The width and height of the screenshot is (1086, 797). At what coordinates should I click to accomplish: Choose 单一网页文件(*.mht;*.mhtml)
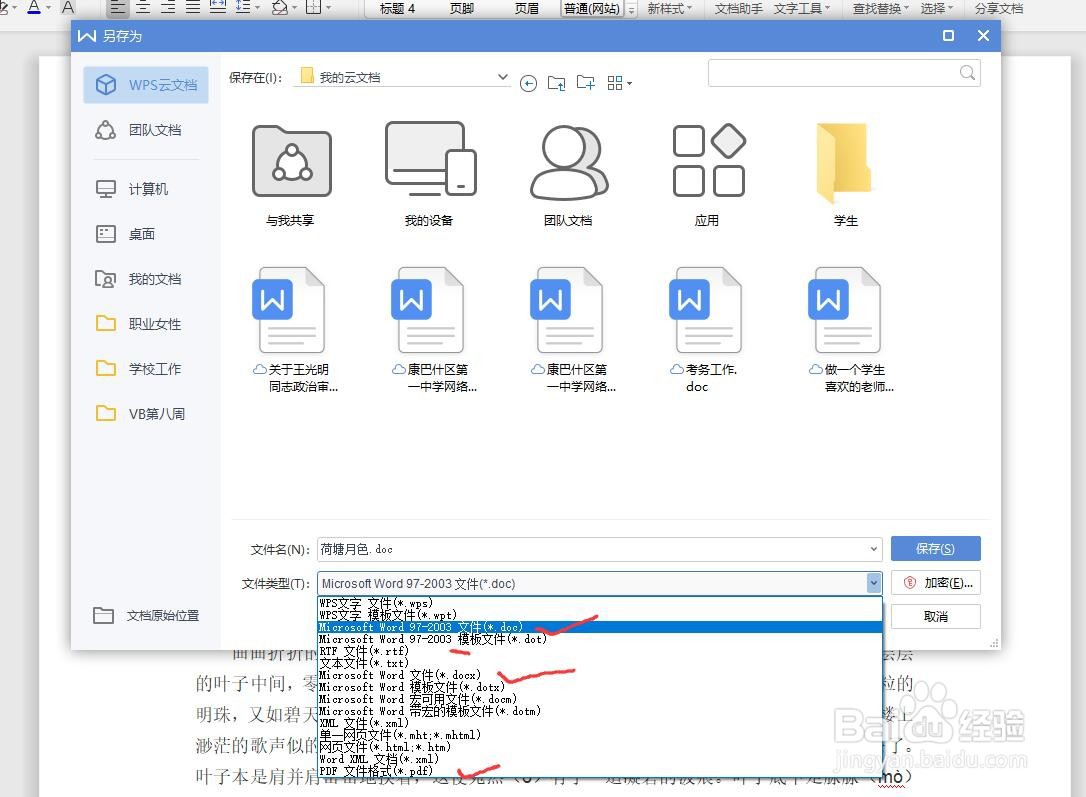pyautogui.click(x=600, y=735)
